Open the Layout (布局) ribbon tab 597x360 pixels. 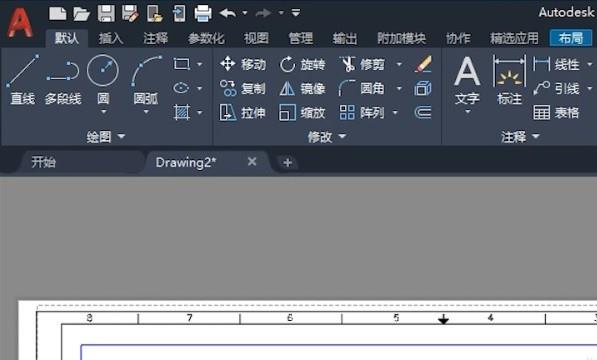pos(570,38)
